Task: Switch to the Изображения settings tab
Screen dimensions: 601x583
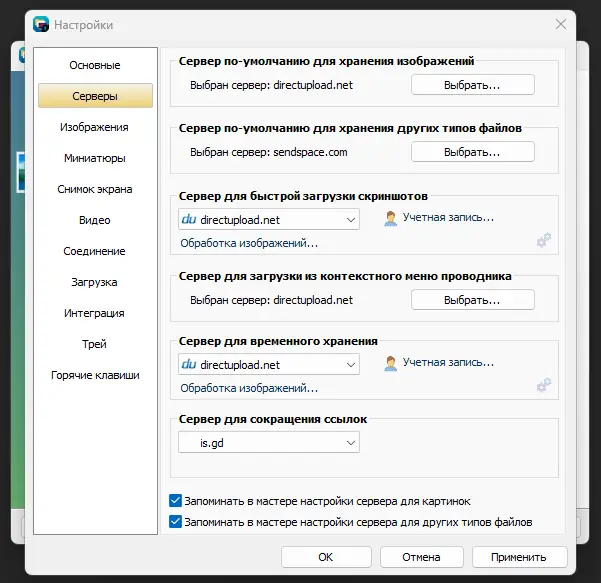Action: (95, 127)
